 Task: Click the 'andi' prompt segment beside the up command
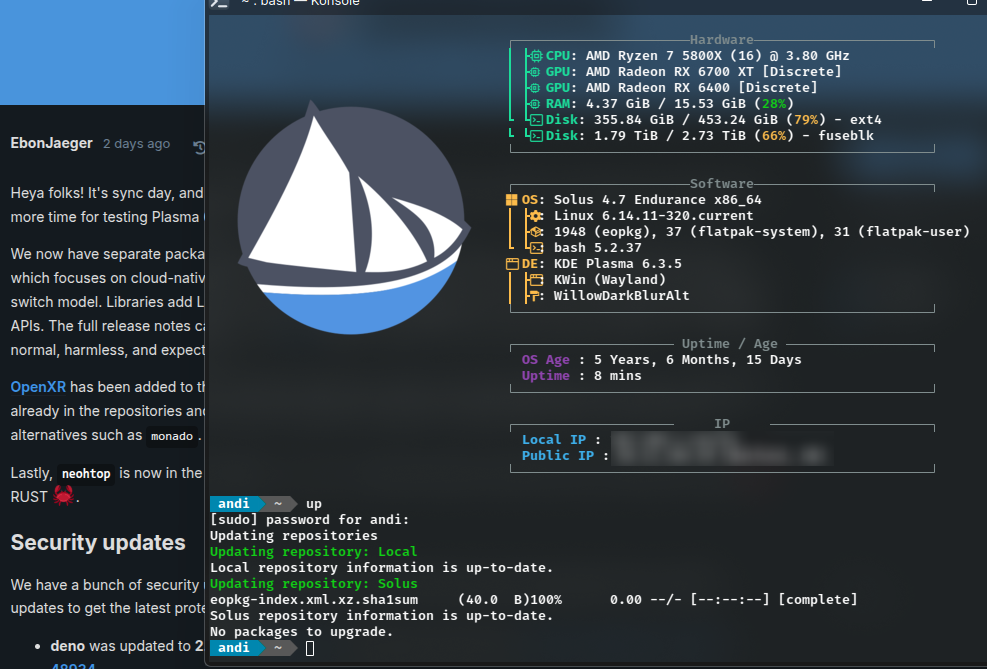pos(234,503)
